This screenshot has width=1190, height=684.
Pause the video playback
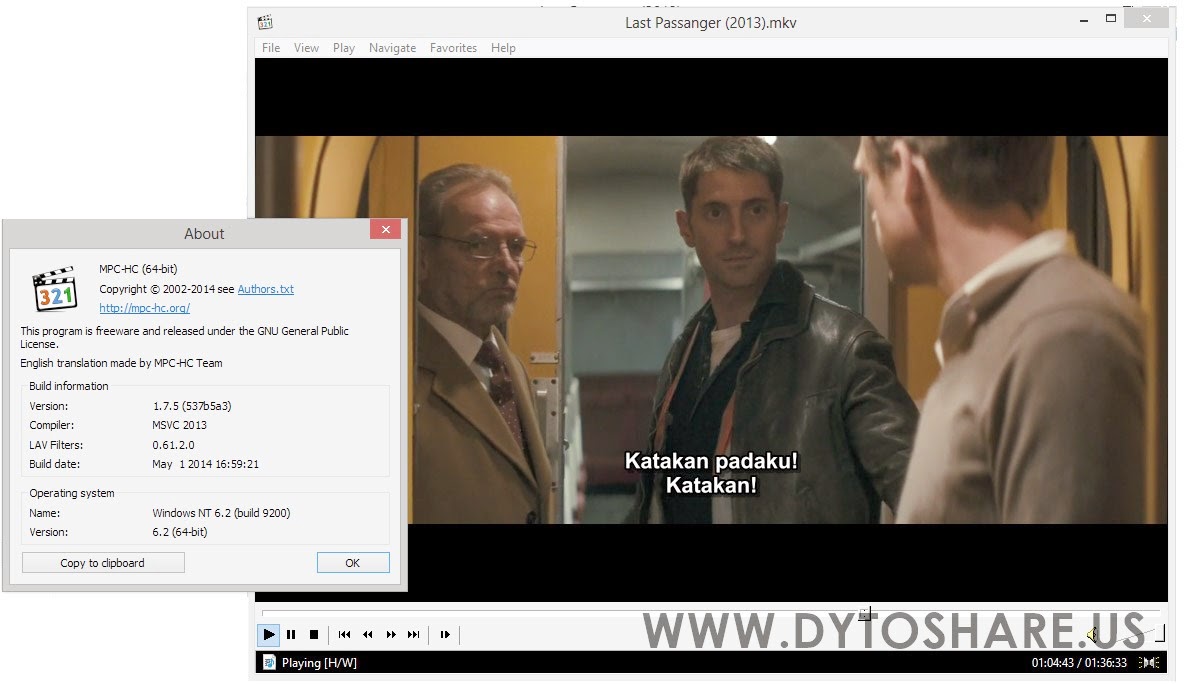pyautogui.click(x=291, y=635)
